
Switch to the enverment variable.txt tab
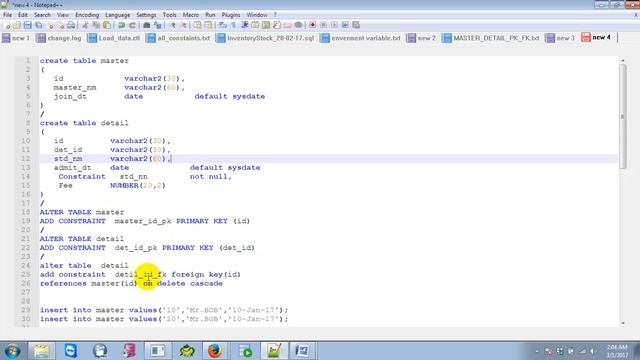(x=360, y=38)
